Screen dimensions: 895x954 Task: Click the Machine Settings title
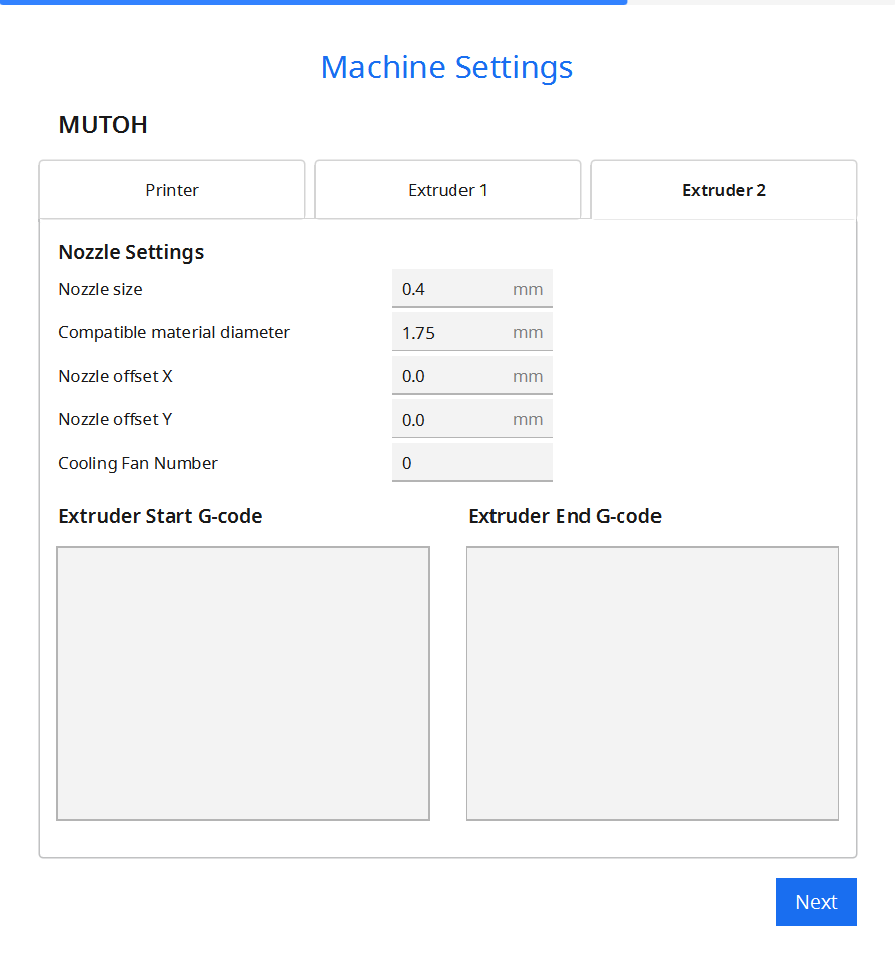(x=447, y=67)
